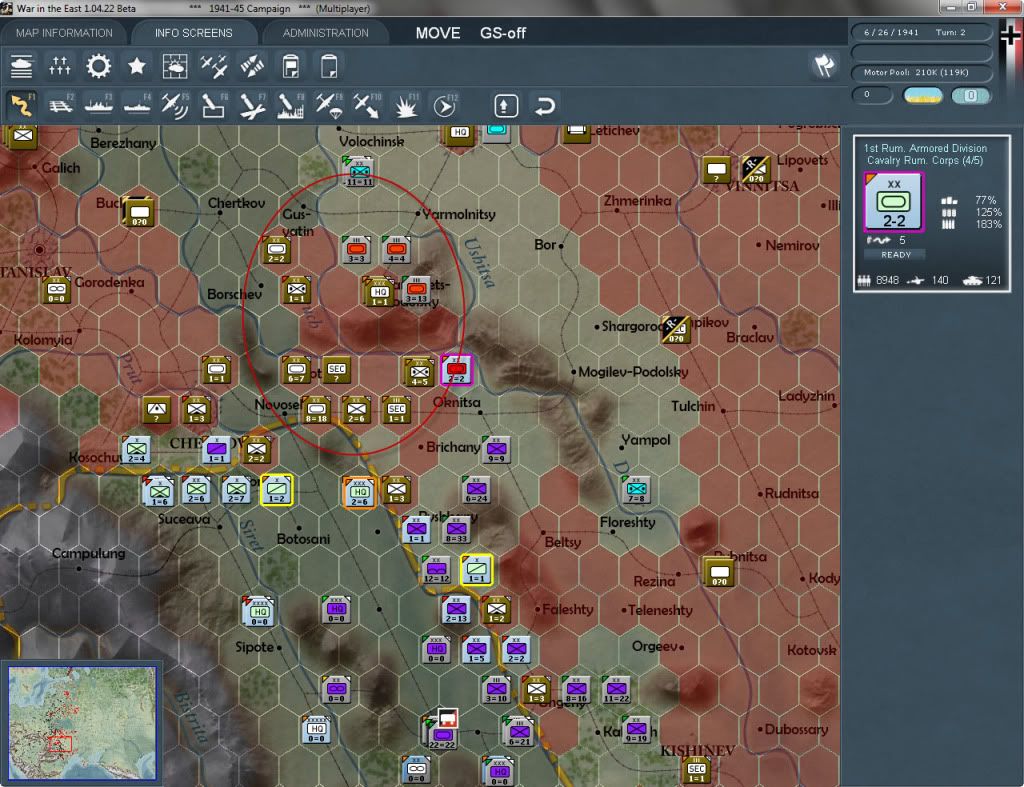Click the End Turn F12 icon
The width and height of the screenshot is (1024, 787).
coord(445,105)
